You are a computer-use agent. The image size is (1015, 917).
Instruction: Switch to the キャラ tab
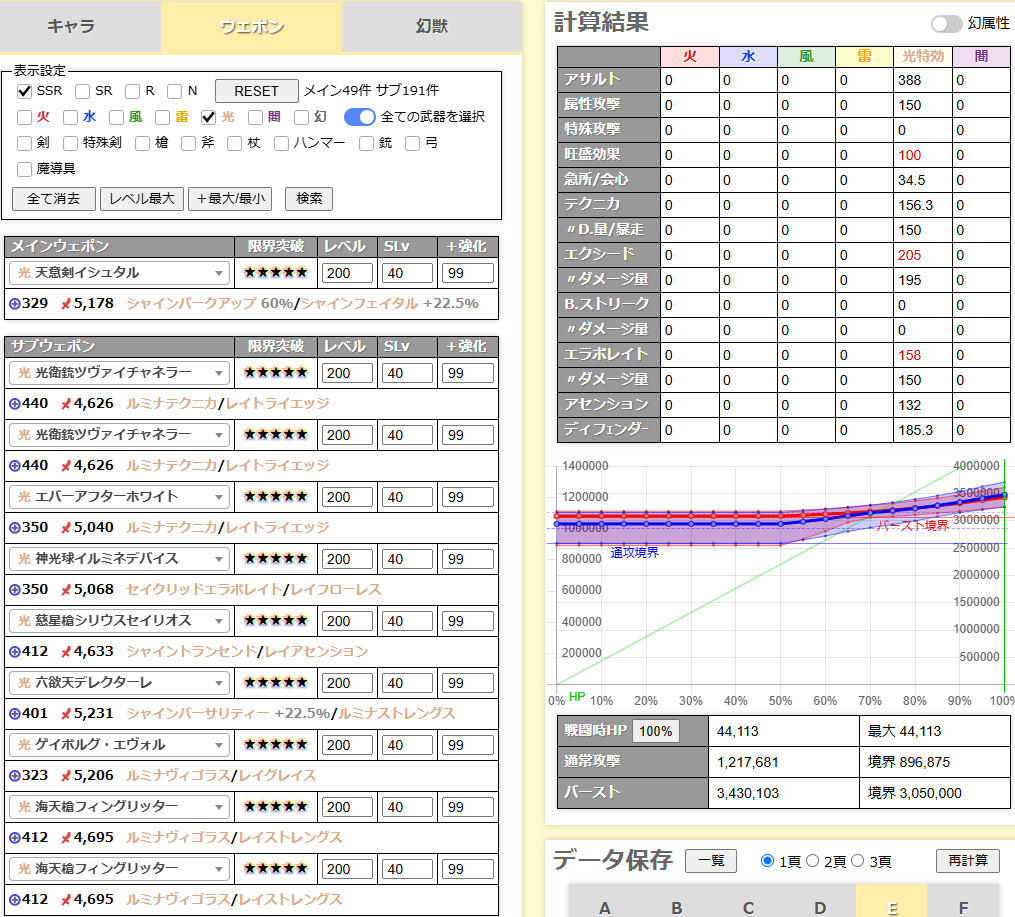(x=70, y=26)
